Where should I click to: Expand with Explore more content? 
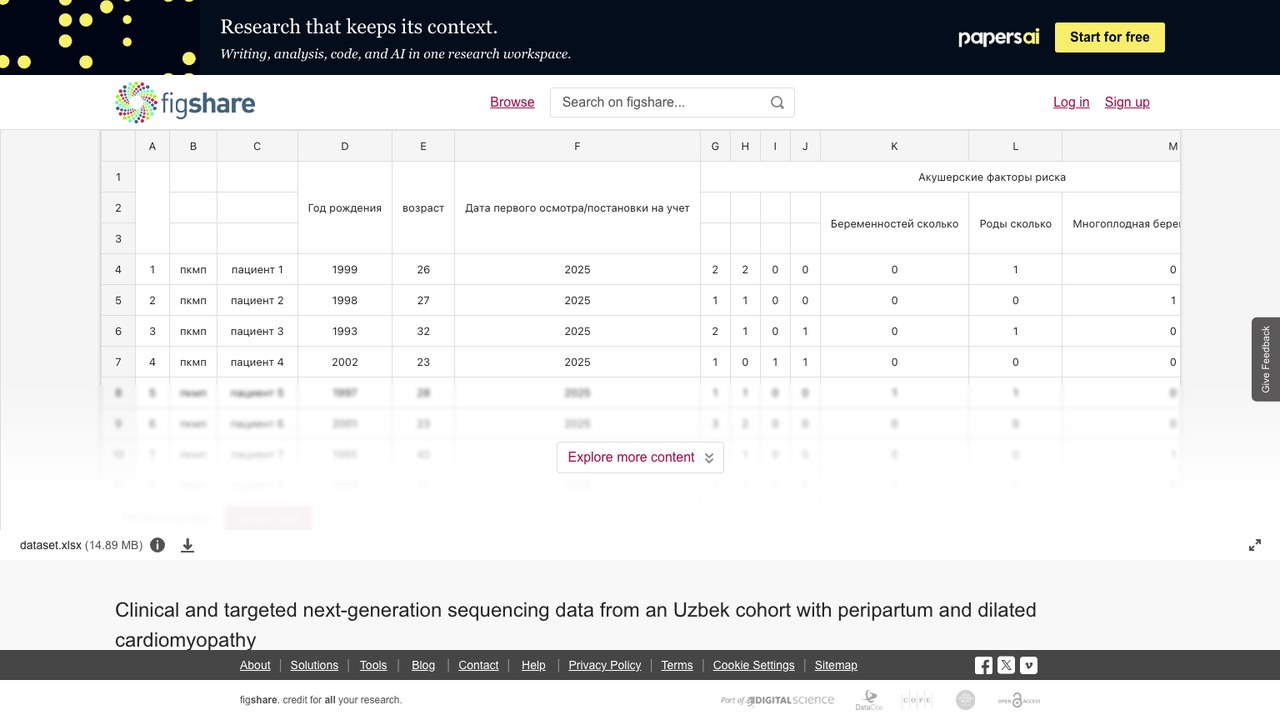(x=640, y=457)
